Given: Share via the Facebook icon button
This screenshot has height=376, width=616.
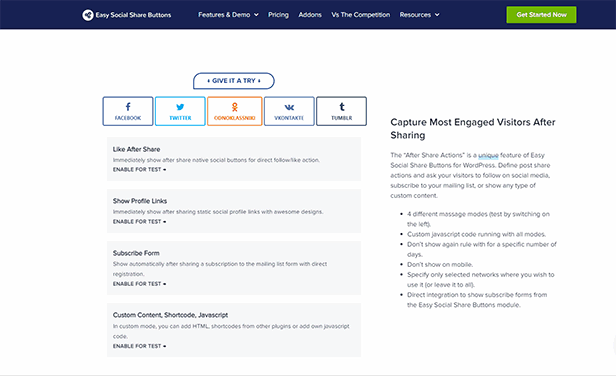Looking at the screenshot, I should pyautogui.click(x=128, y=111).
